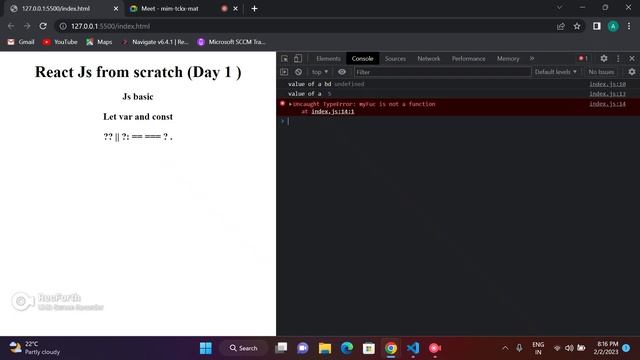Viewport: 640px width, 360px height.
Task: Show hidden system tray icons
Action: tap(505, 348)
